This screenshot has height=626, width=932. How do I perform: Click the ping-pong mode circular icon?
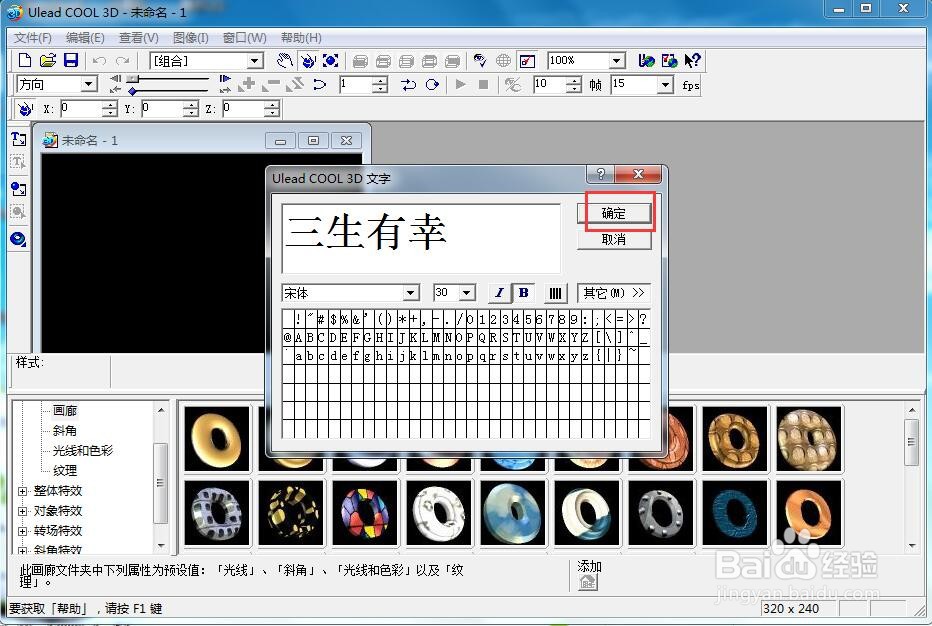(x=432, y=84)
